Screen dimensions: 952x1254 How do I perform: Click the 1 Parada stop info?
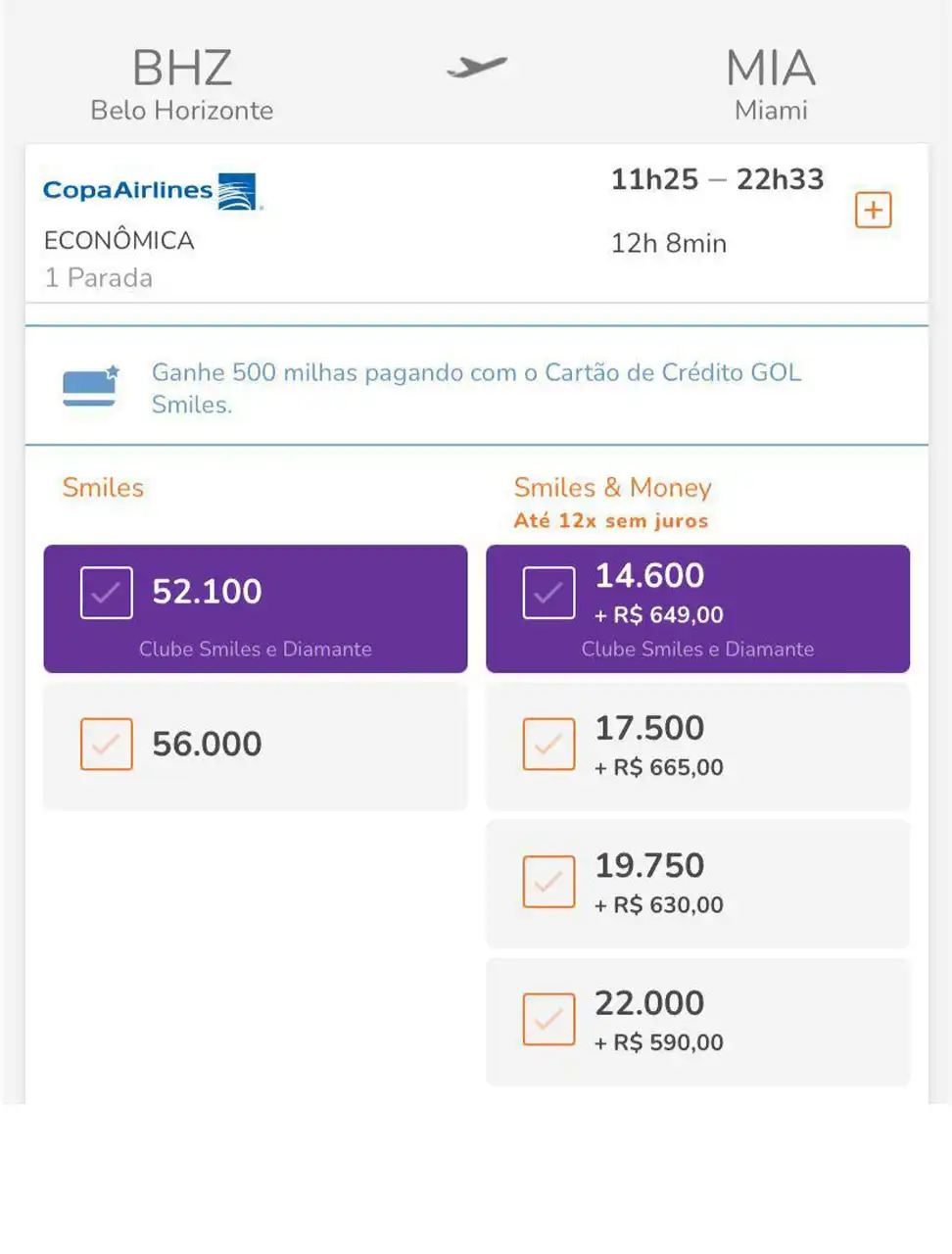98,278
